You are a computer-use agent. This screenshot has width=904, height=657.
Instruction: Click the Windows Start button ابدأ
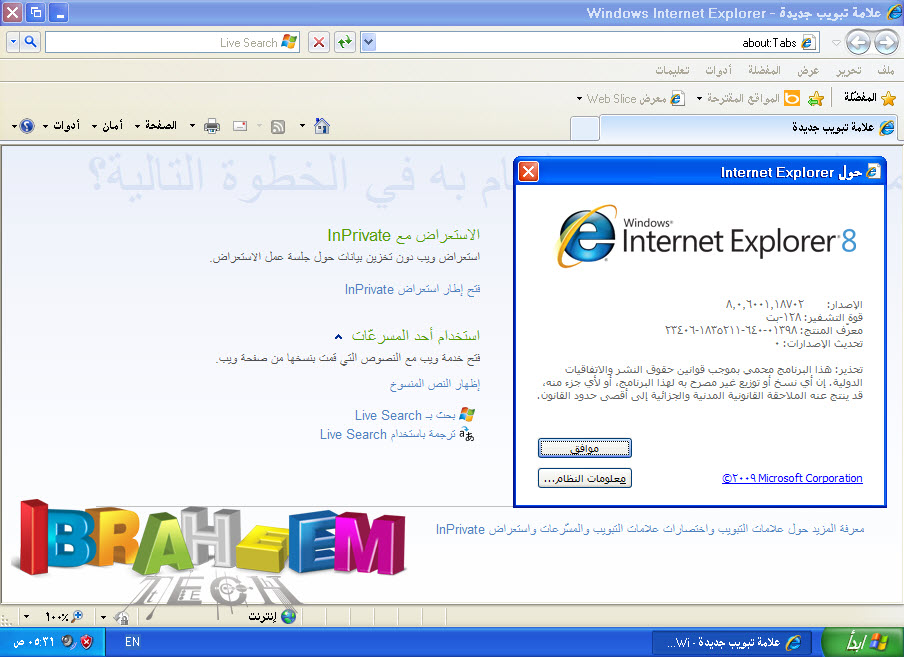pyautogui.click(x=862, y=642)
